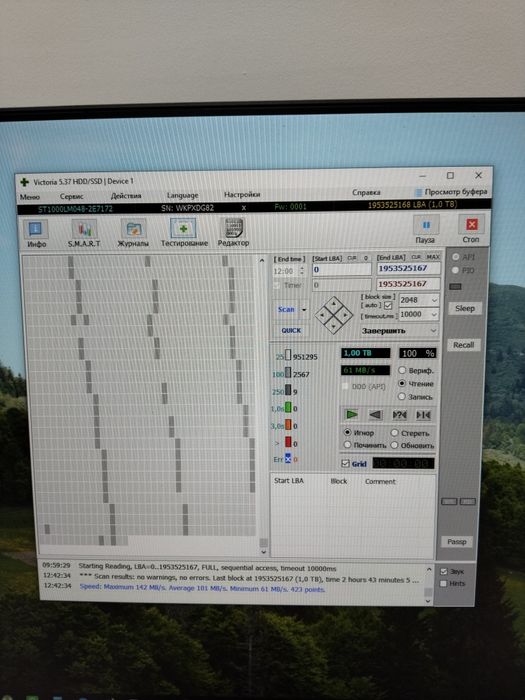Open the Инфо drive information toolbar icon
The height and width of the screenshot is (700, 525).
pyautogui.click(x=36, y=230)
